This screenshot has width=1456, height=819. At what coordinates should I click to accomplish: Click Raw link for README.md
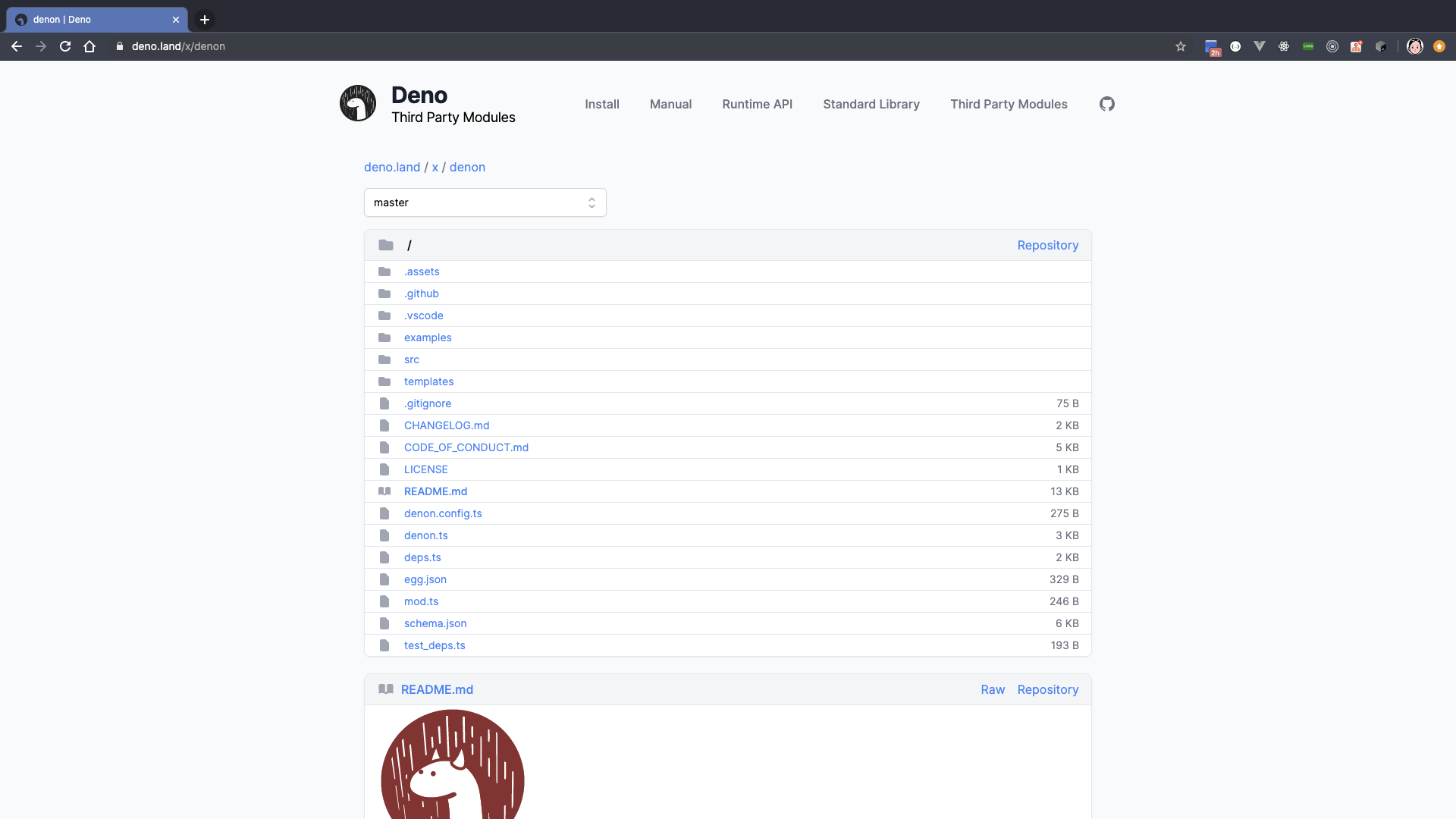(992, 689)
